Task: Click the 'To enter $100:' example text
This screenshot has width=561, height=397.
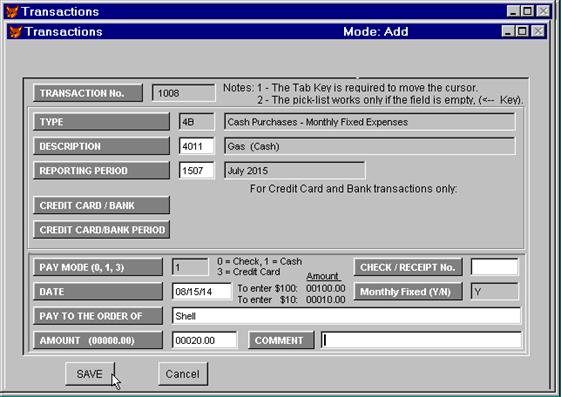Action: (268, 288)
